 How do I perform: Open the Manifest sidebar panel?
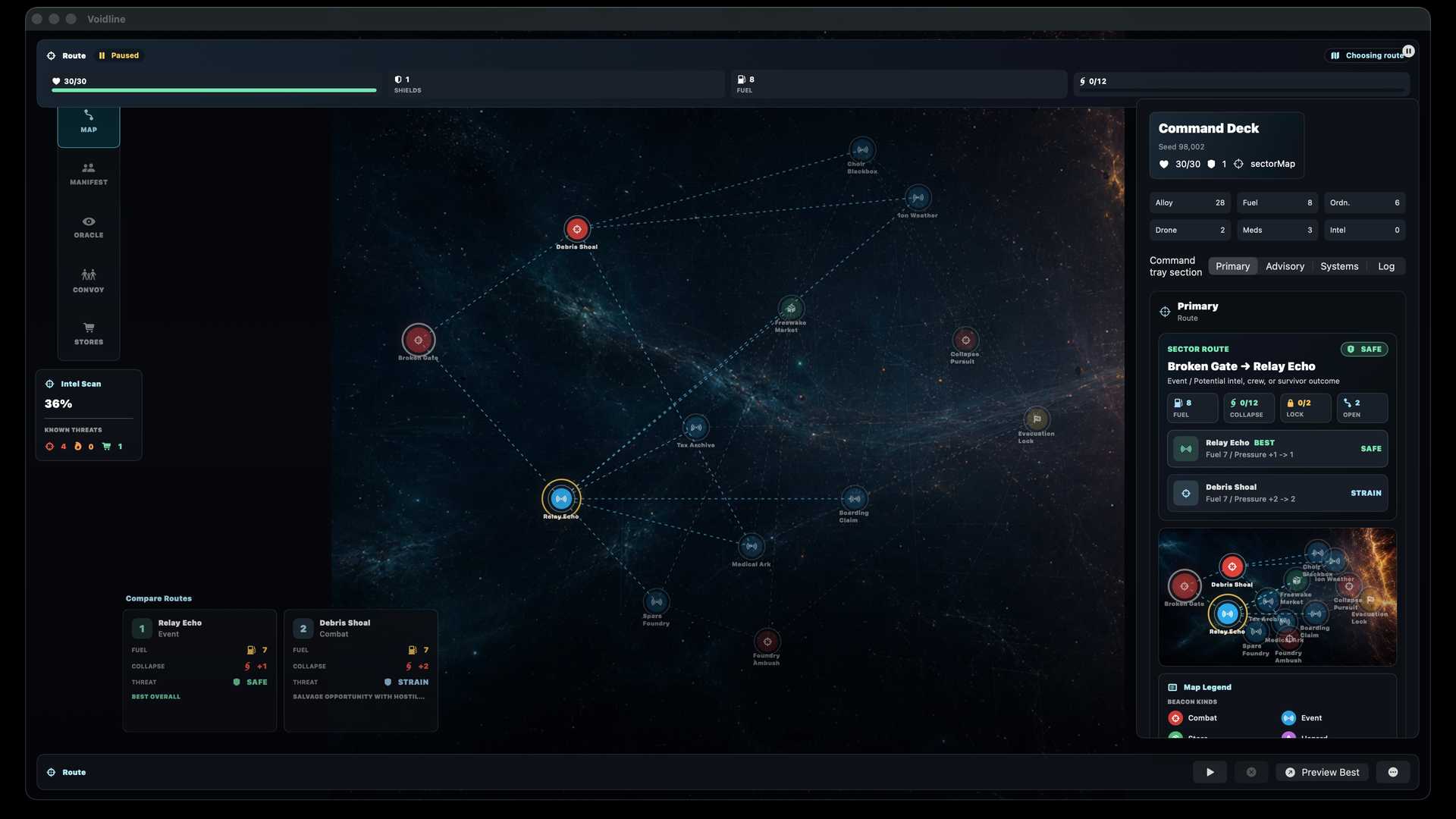click(89, 174)
